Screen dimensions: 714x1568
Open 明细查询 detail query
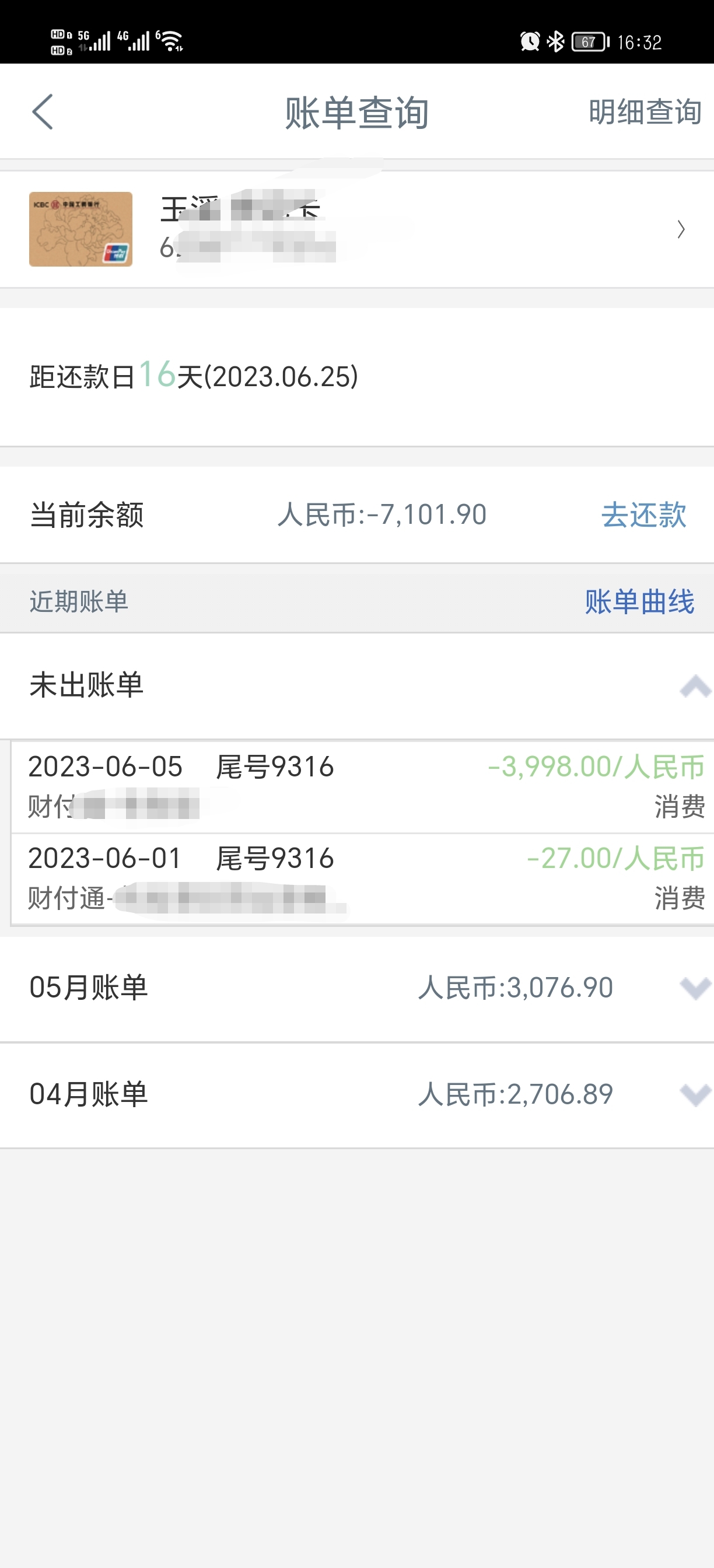645,112
